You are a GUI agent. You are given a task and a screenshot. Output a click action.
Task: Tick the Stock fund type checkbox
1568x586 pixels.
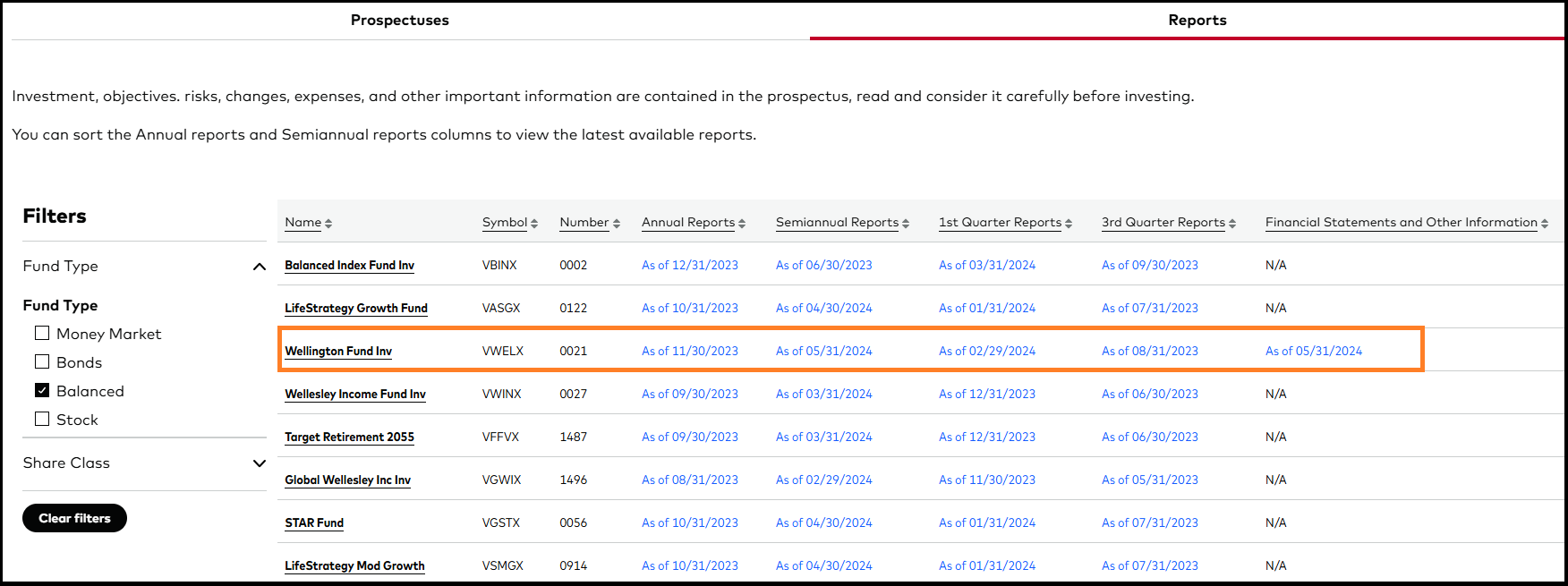(x=42, y=419)
